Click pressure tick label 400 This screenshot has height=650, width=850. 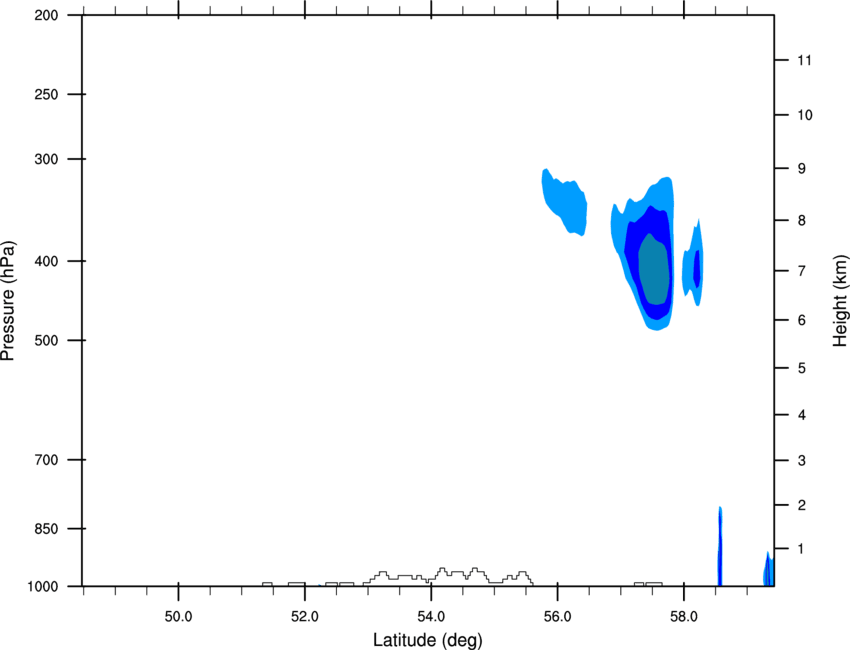pos(46,261)
